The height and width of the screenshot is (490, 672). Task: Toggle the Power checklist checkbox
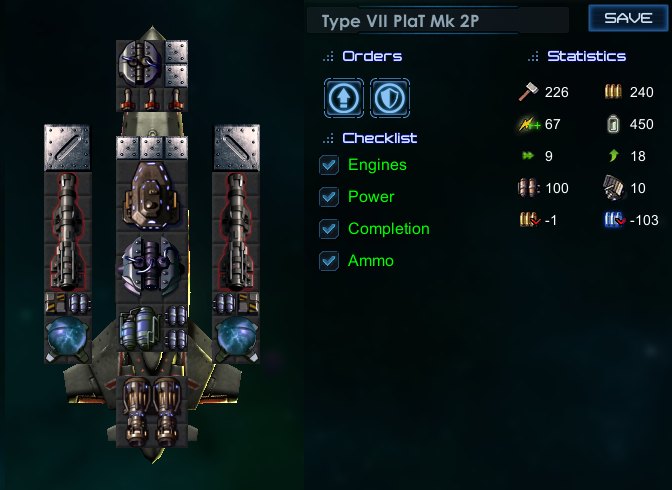click(329, 197)
